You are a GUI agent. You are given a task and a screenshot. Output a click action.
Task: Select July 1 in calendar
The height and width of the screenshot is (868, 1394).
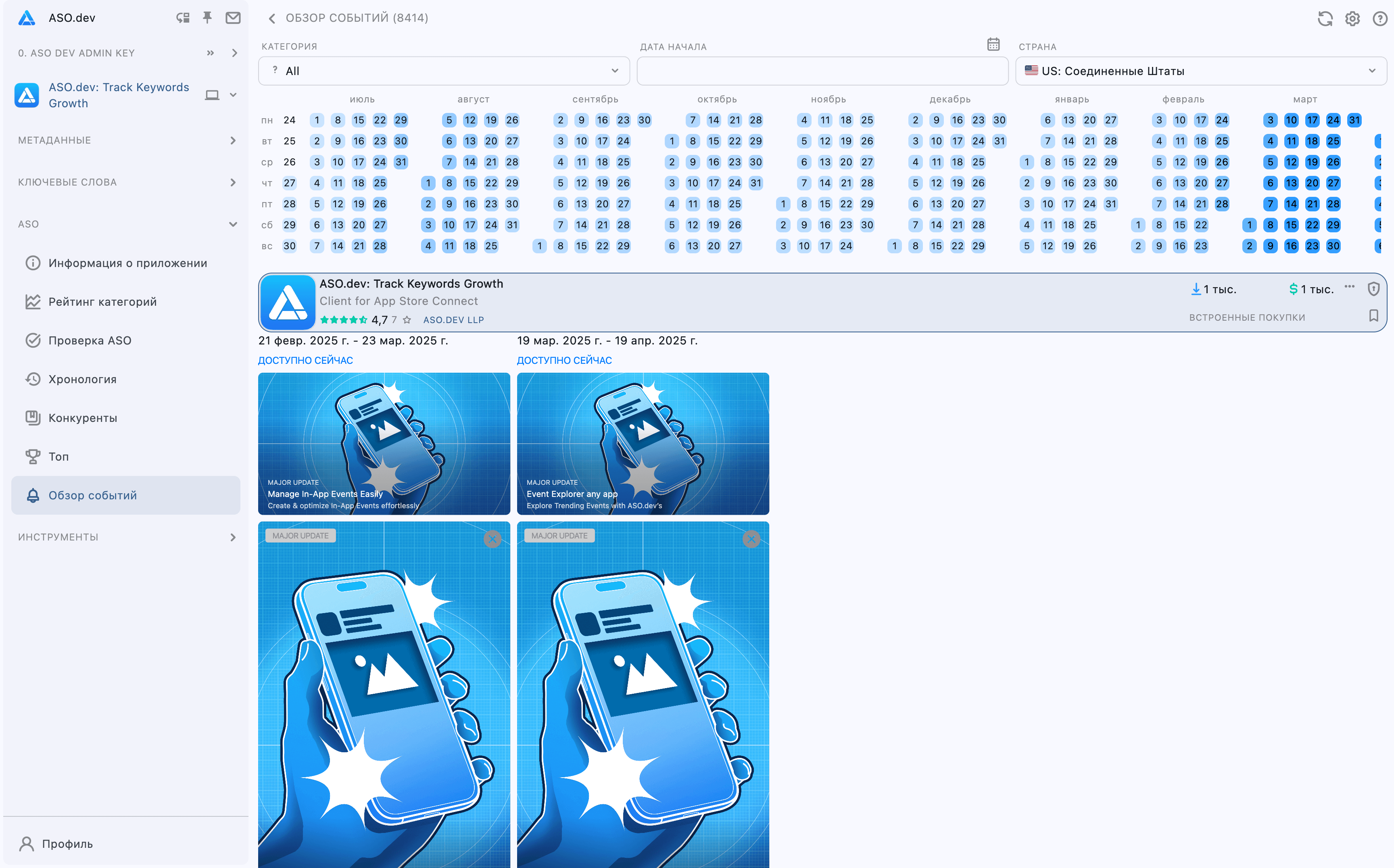click(317, 120)
